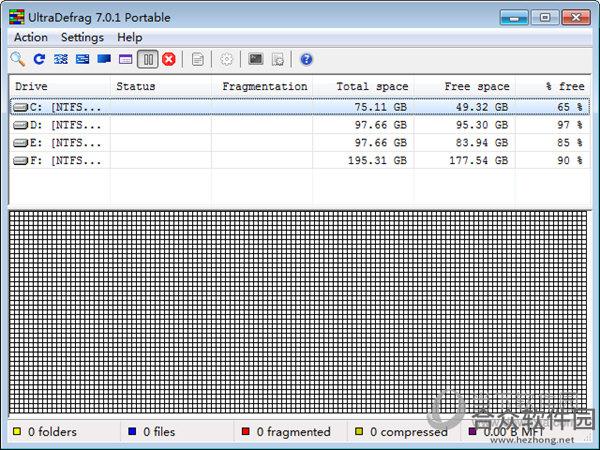Sort by the Drive column header
This screenshot has height=450, width=600.
tap(59, 86)
